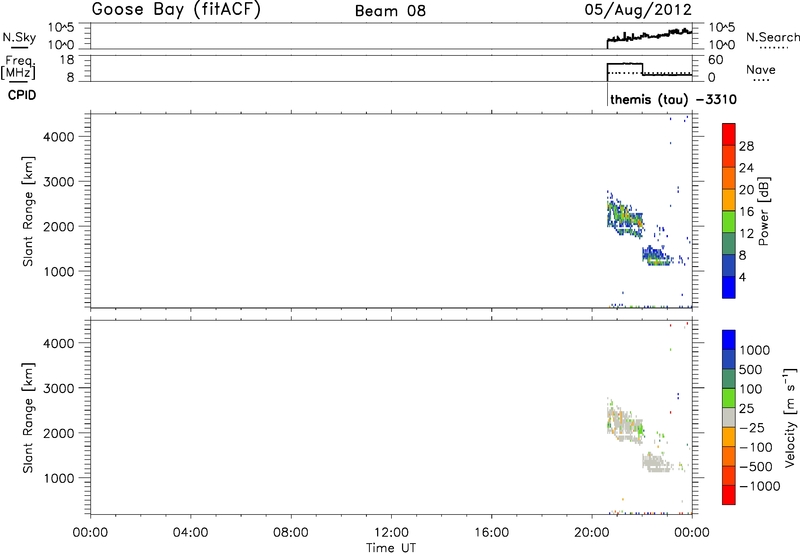The height and width of the screenshot is (554, 800).
Task: Click the 'themis (tau) -3310' text
Action: pyautogui.click(x=673, y=99)
